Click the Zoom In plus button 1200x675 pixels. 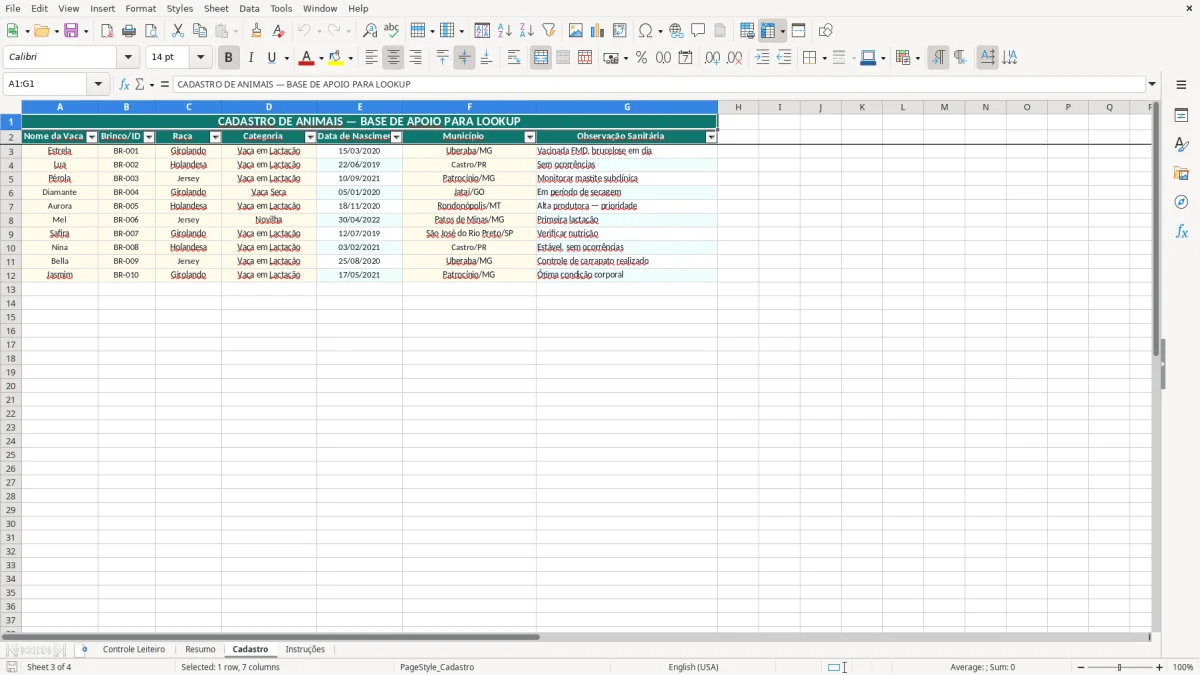point(1159,667)
